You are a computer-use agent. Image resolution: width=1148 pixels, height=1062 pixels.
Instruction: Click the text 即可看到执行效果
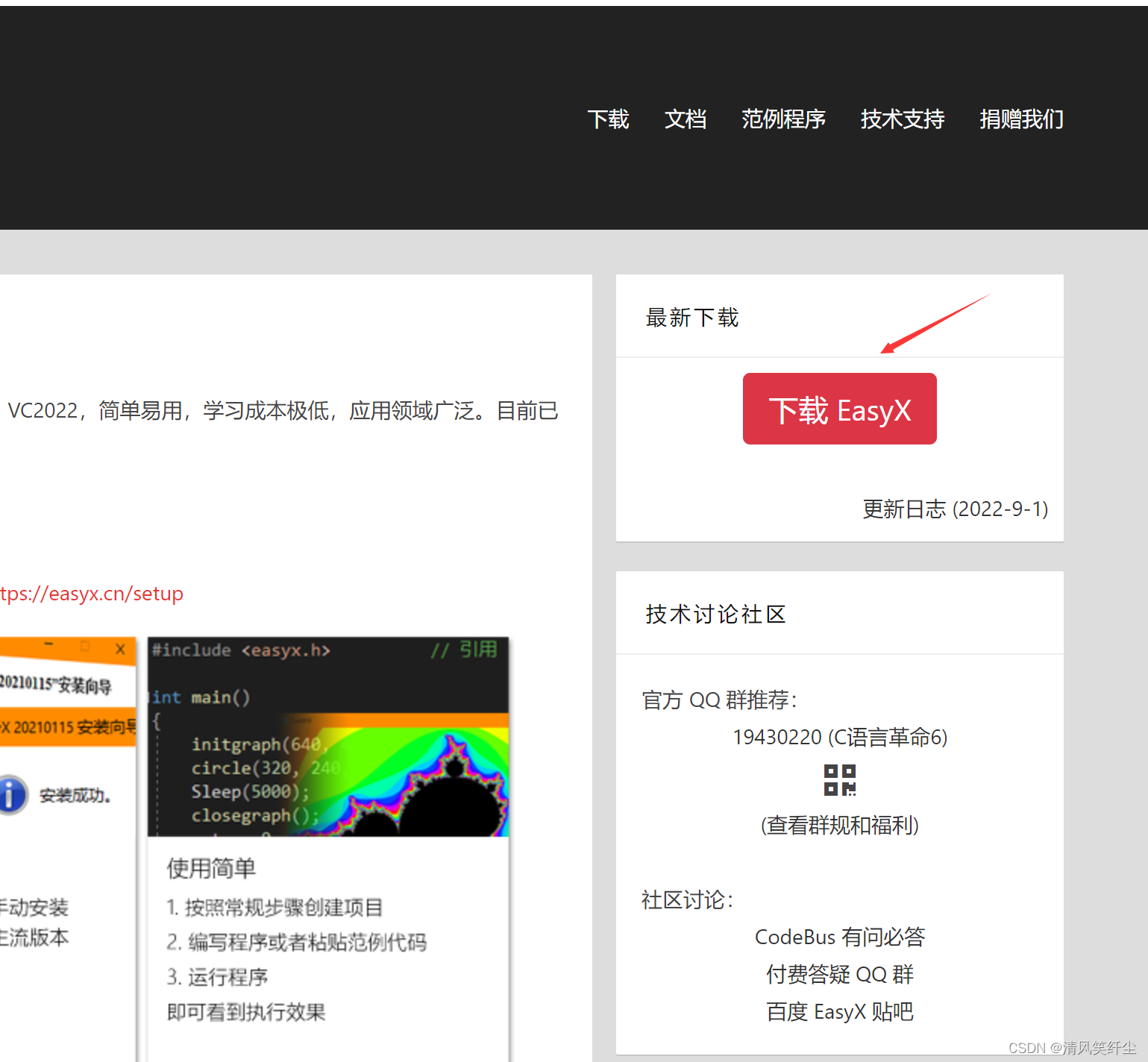(x=246, y=1012)
